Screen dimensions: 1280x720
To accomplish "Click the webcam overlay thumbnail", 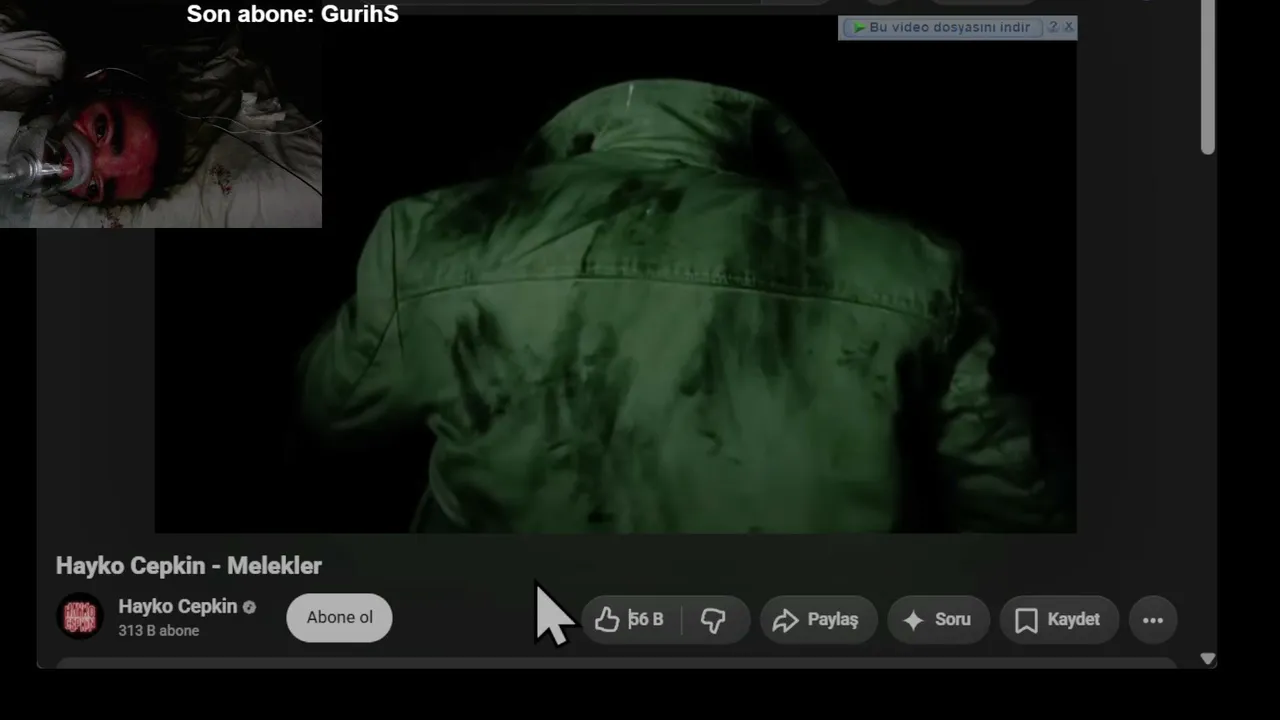I will coord(161,114).
